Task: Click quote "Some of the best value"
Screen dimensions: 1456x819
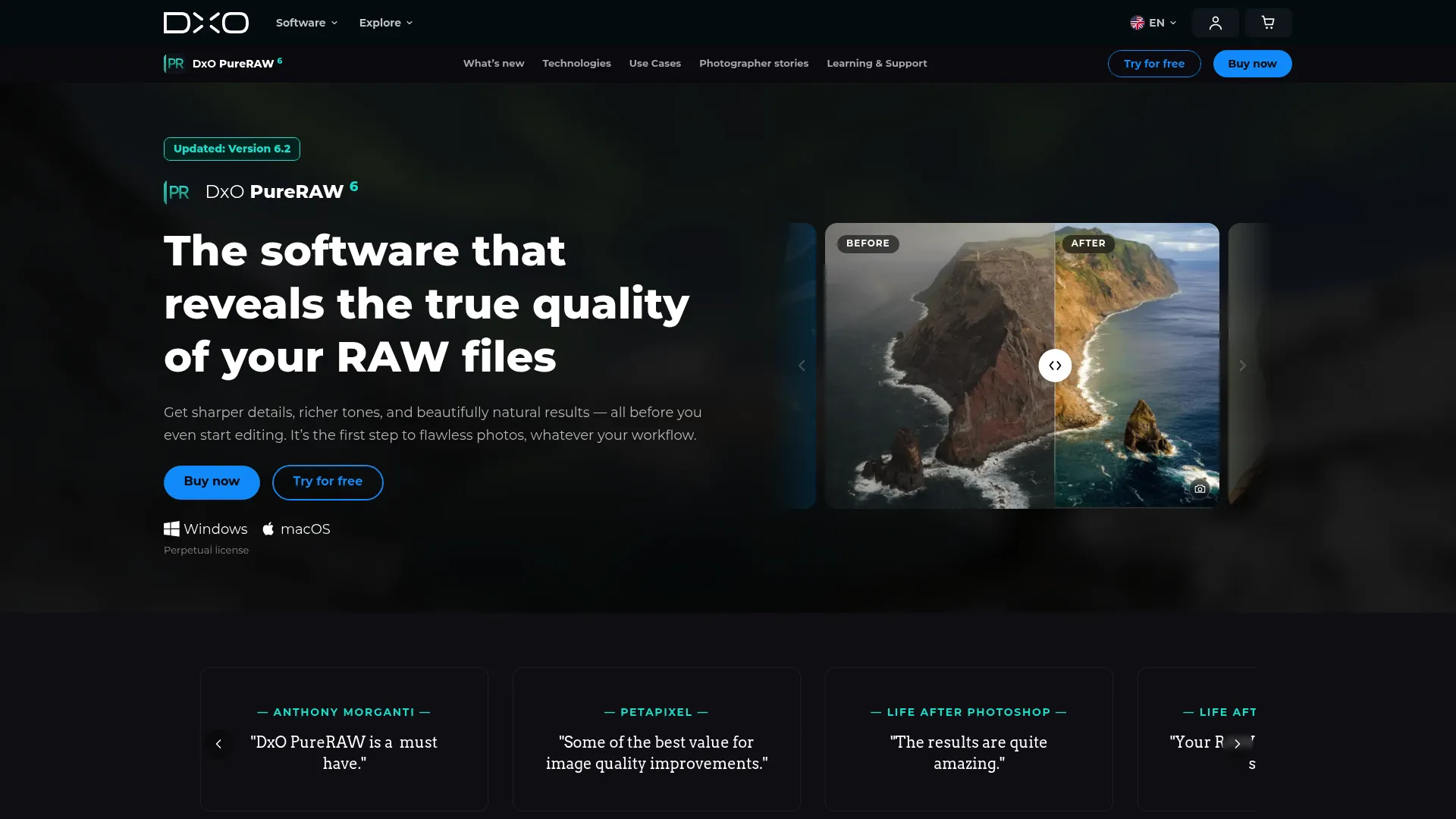Action: pyautogui.click(x=657, y=753)
